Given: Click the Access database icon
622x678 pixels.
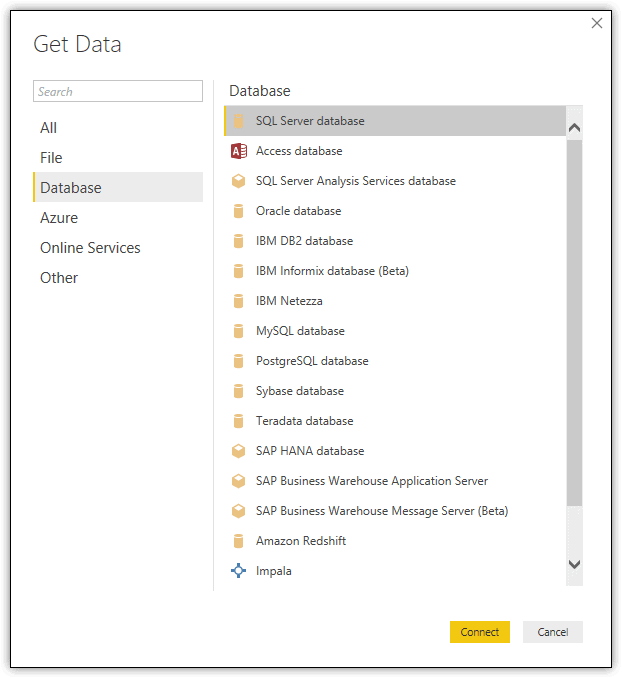Looking at the screenshot, I should click(238, 151).
